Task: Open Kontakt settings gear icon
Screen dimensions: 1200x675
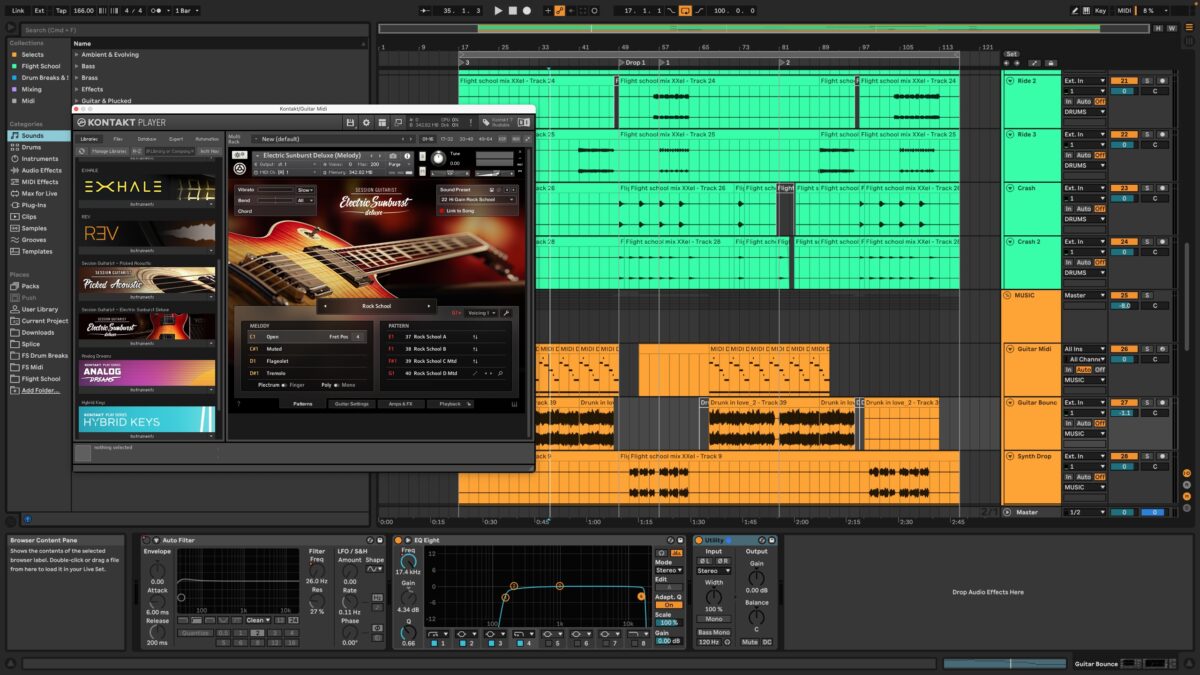Action: pos(367,122)
